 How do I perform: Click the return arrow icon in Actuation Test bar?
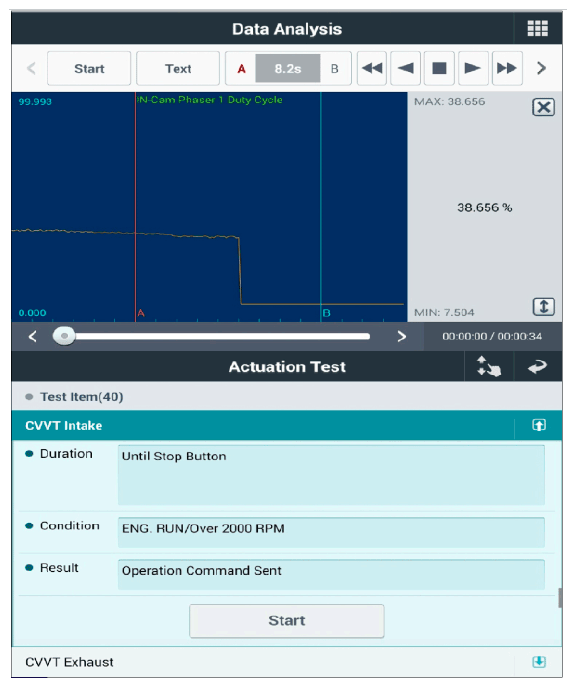537,366
